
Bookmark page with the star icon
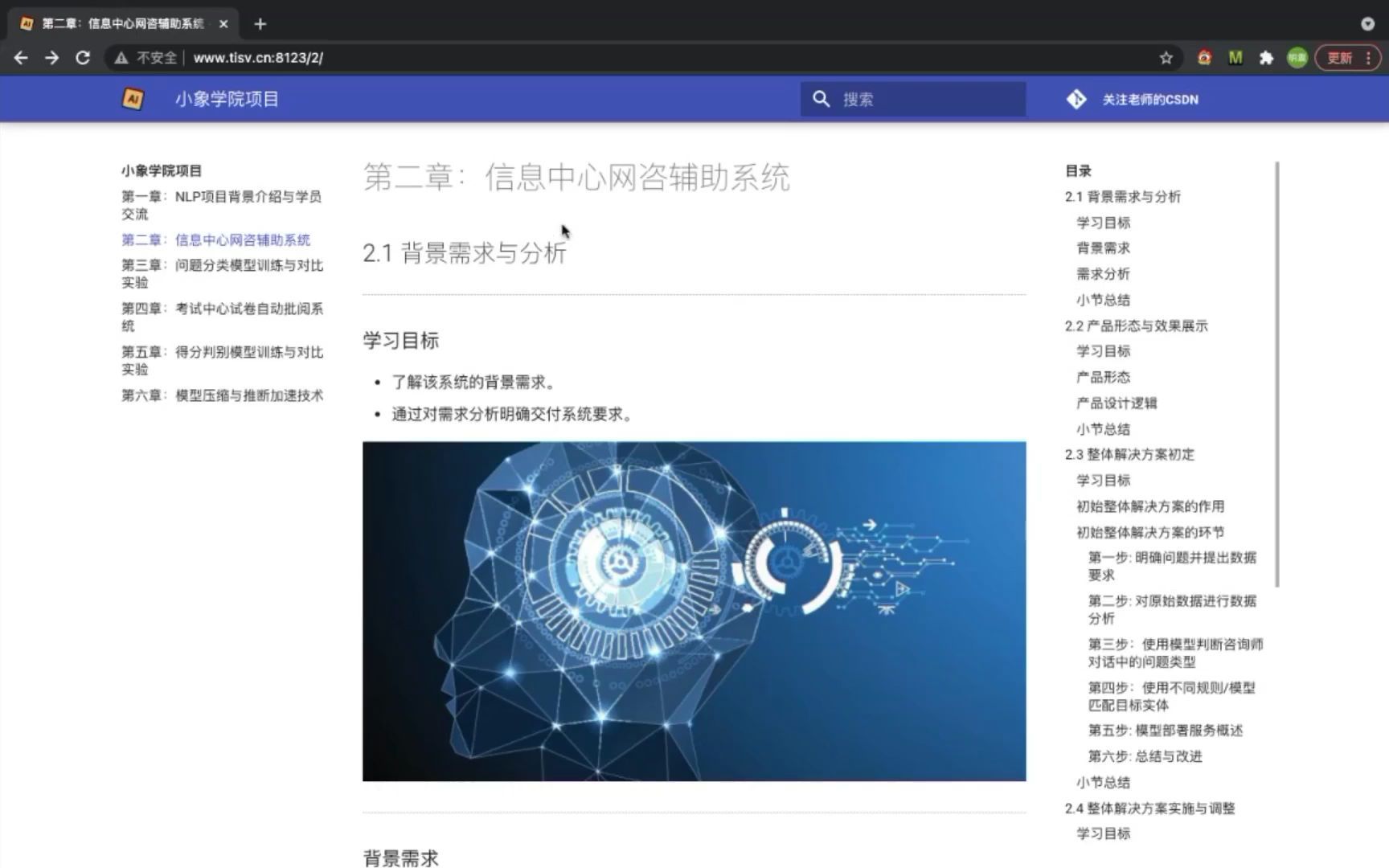[1166, 58]
